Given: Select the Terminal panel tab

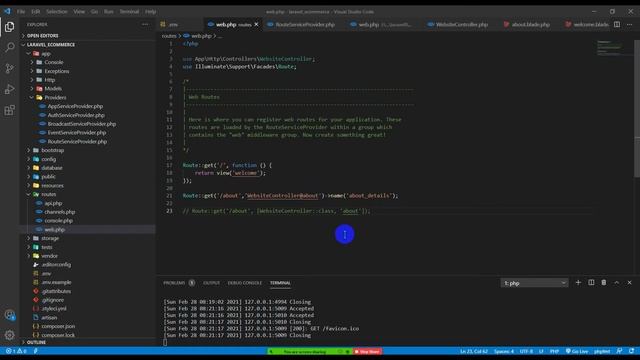Looking at the screenshot, I should click(280, 282).
